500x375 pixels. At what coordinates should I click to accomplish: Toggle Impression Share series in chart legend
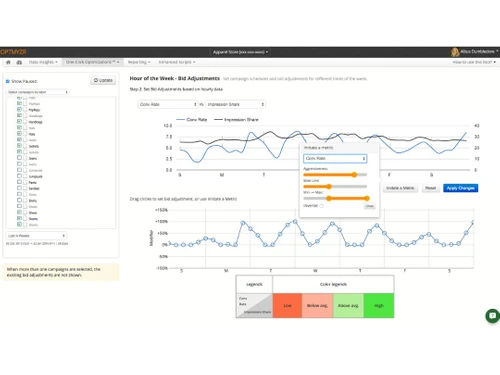tap(236, 120)
